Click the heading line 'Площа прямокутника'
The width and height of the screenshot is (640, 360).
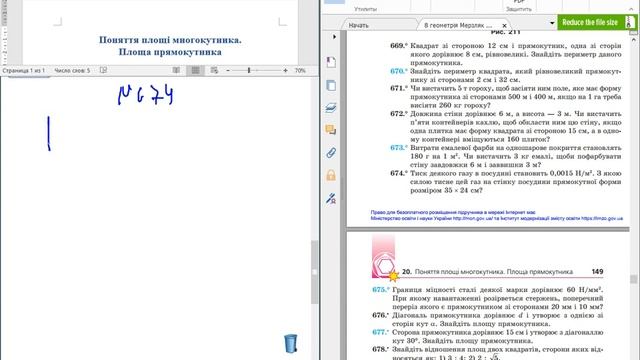click(x=170, y=52)
